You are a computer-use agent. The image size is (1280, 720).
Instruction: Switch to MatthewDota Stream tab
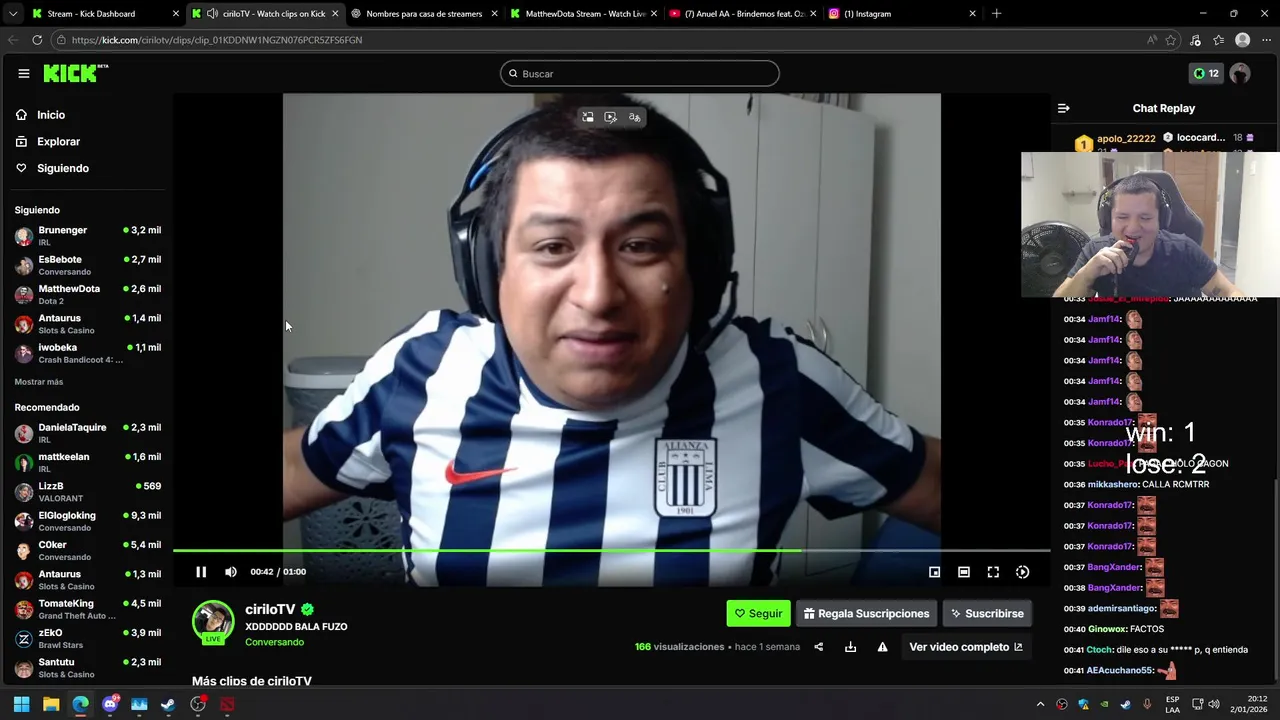coord(585,14)
